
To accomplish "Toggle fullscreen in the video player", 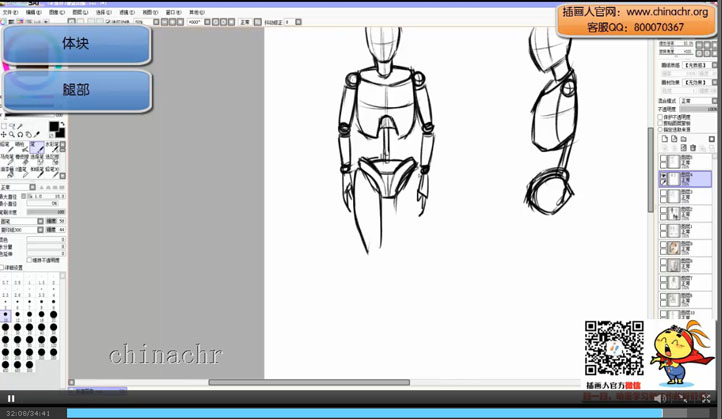I will click(x=706, y=398).
